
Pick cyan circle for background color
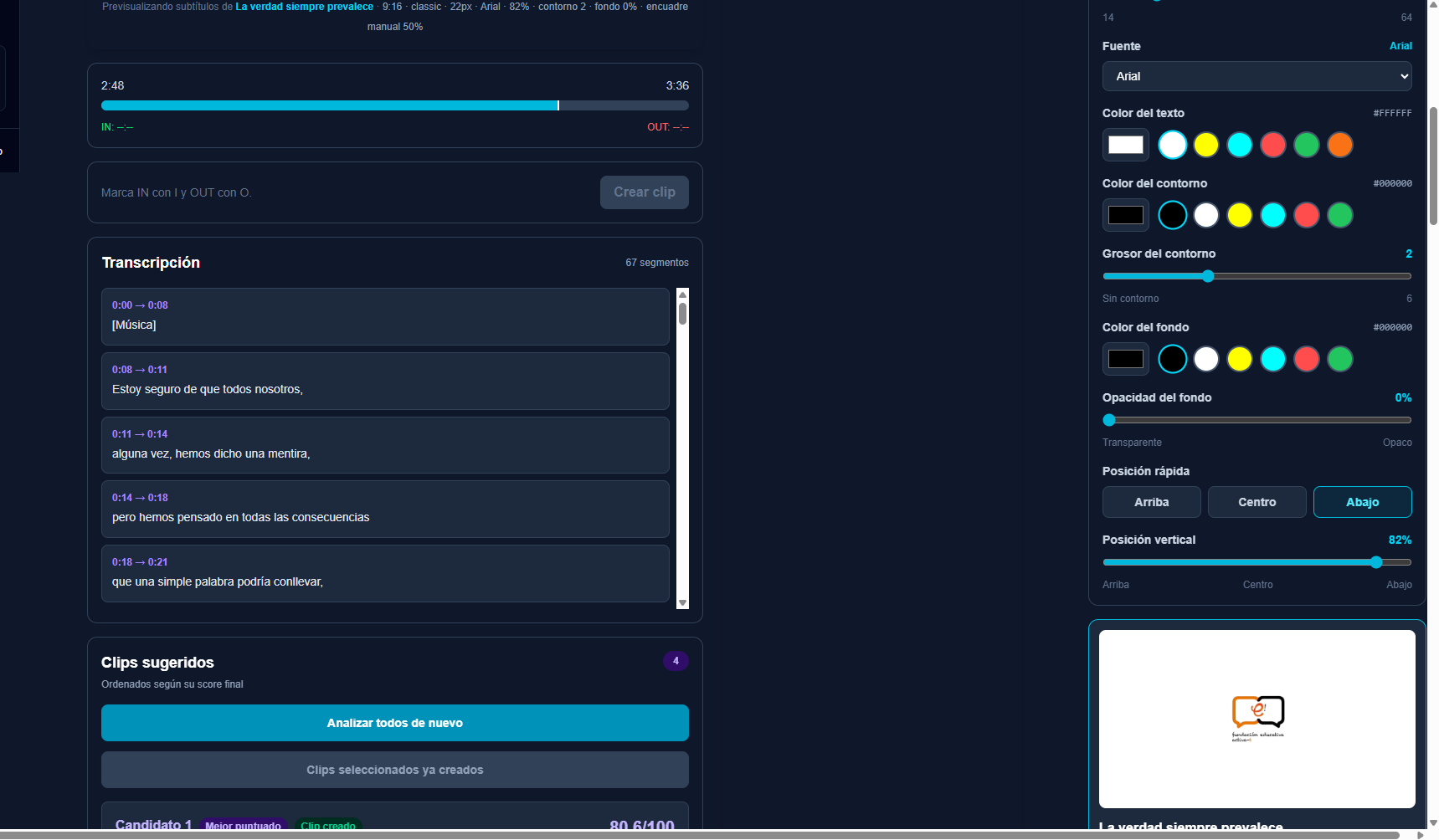point(1273,359)
